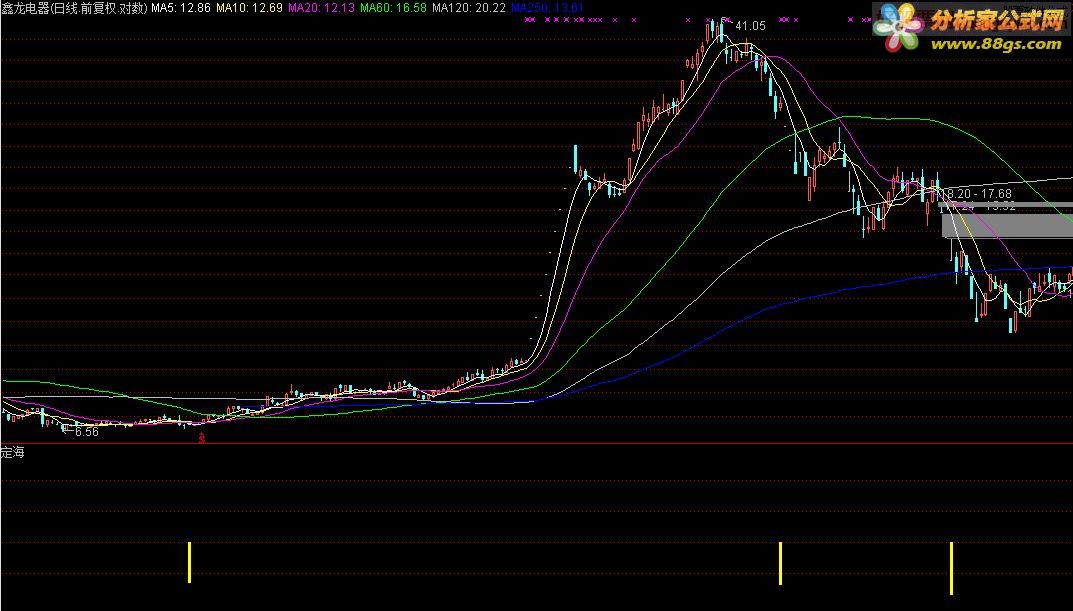Select the MA20: 12.13 indicator label
1073x611 pixels.
[x=320, y=8]
